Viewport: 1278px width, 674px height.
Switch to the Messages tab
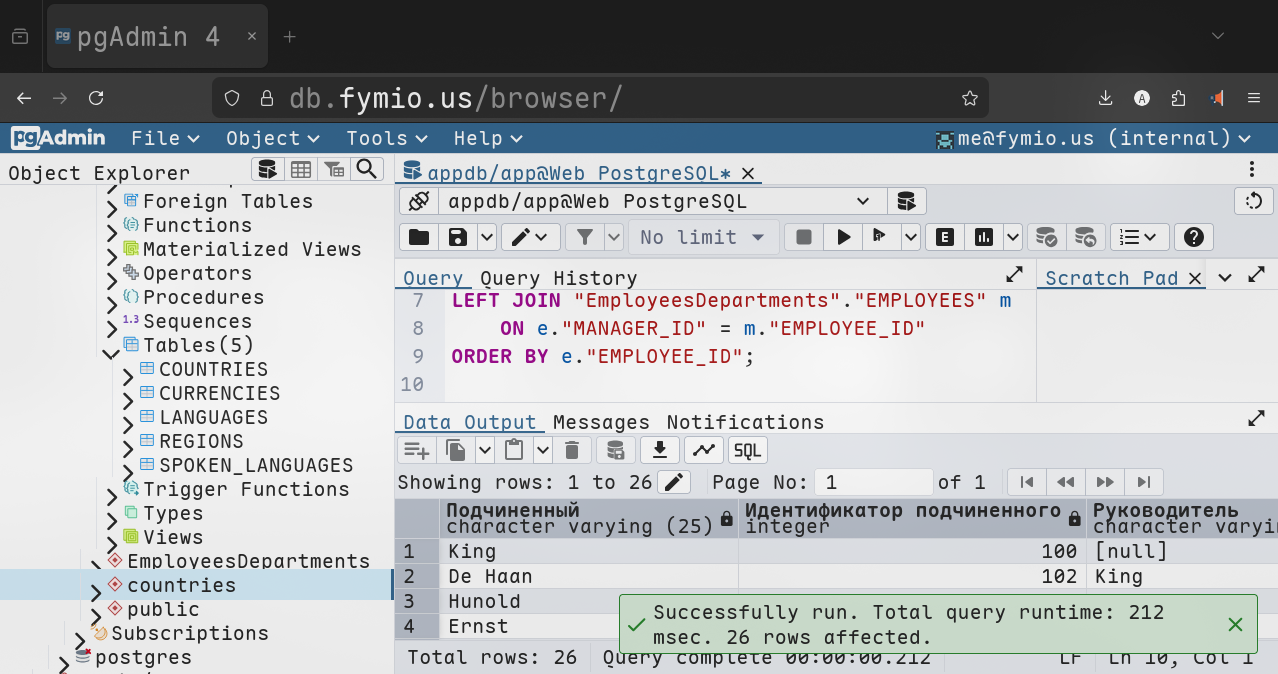click(601, 422)
